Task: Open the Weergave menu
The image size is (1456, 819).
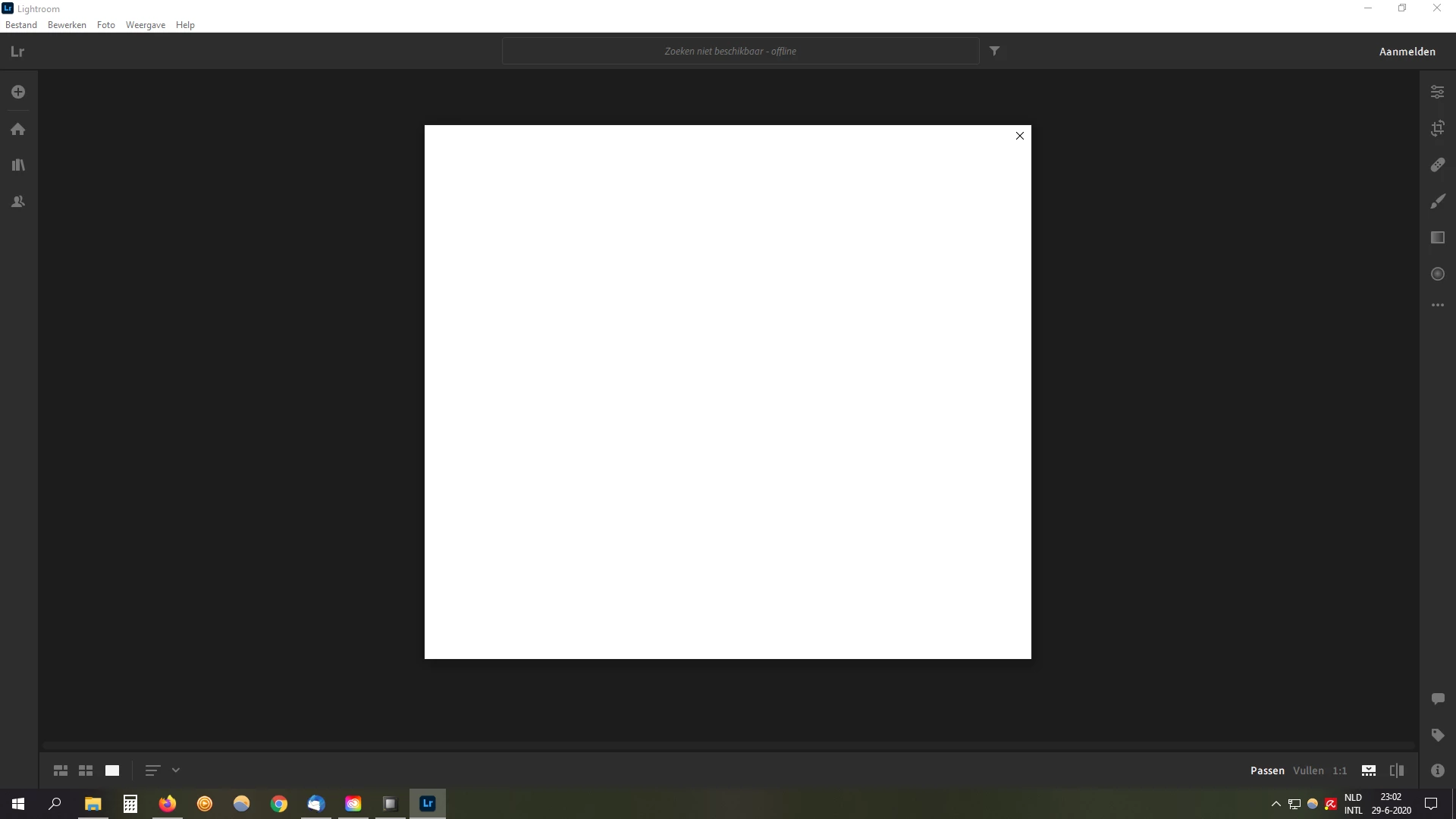Action: point(145,25)
